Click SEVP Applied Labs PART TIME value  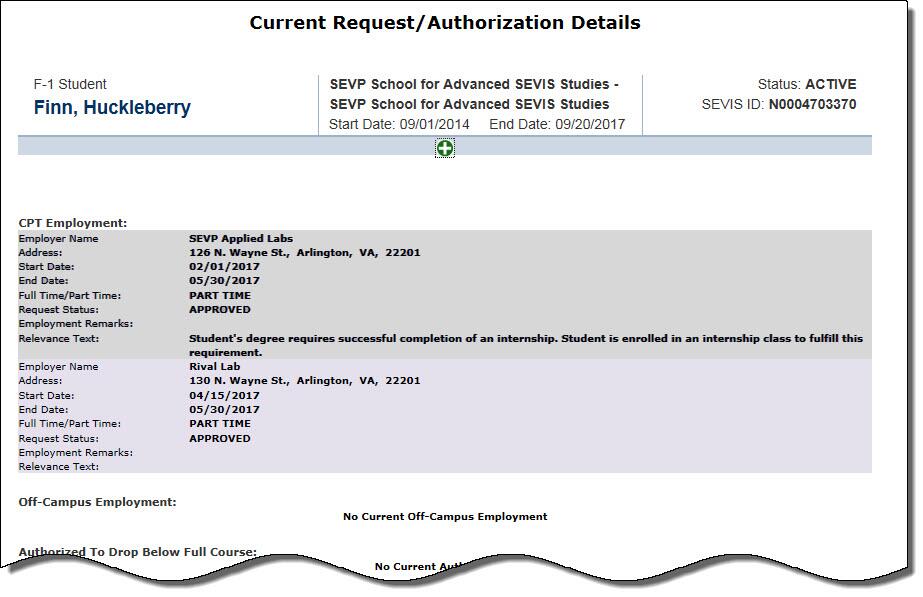(x=220, y=296)
